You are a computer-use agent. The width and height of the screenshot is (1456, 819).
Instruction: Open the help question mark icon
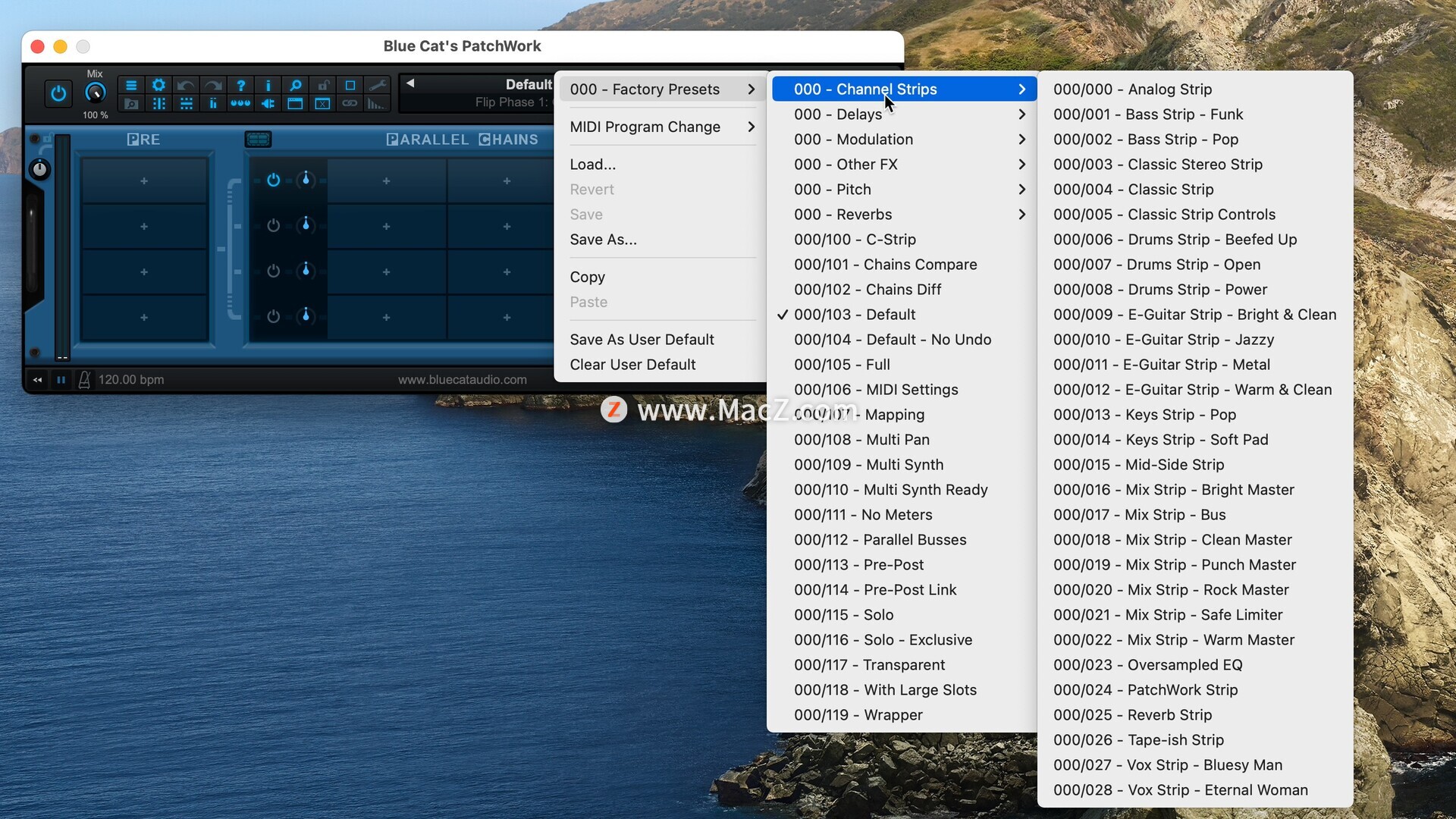(x=240, y=85)
